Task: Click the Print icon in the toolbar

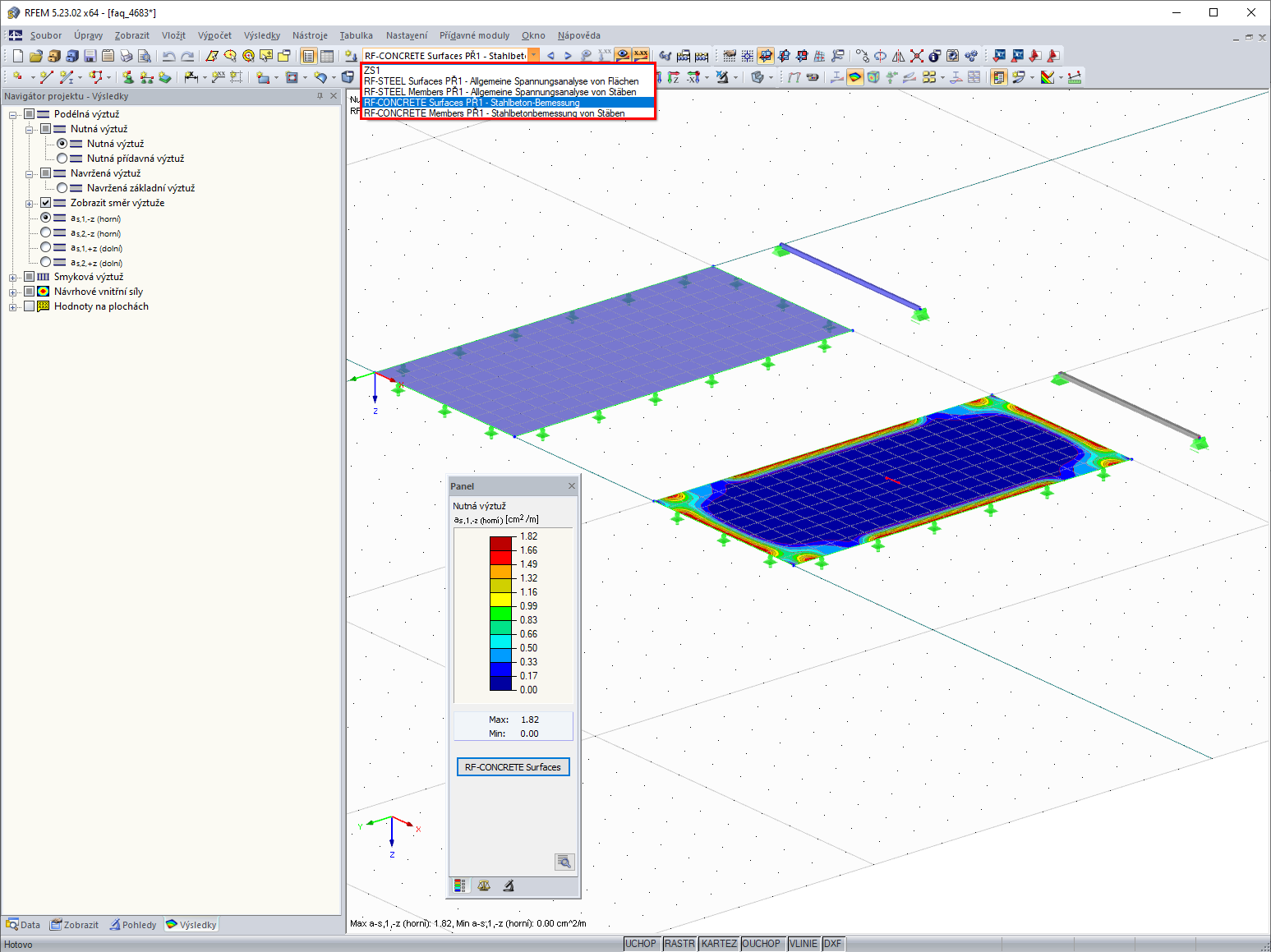Action: click(x=127, y=56)
